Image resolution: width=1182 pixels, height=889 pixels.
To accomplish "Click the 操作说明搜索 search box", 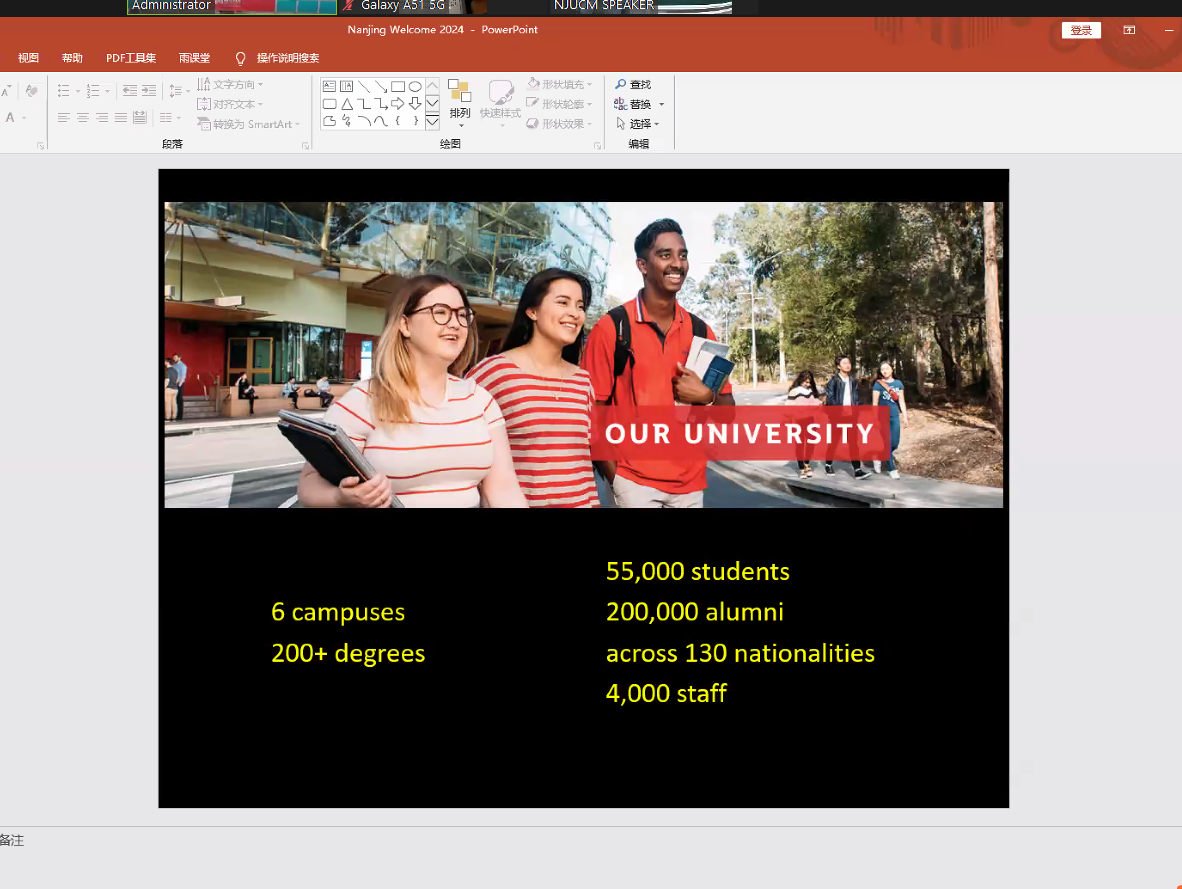I will pos(277,58).
